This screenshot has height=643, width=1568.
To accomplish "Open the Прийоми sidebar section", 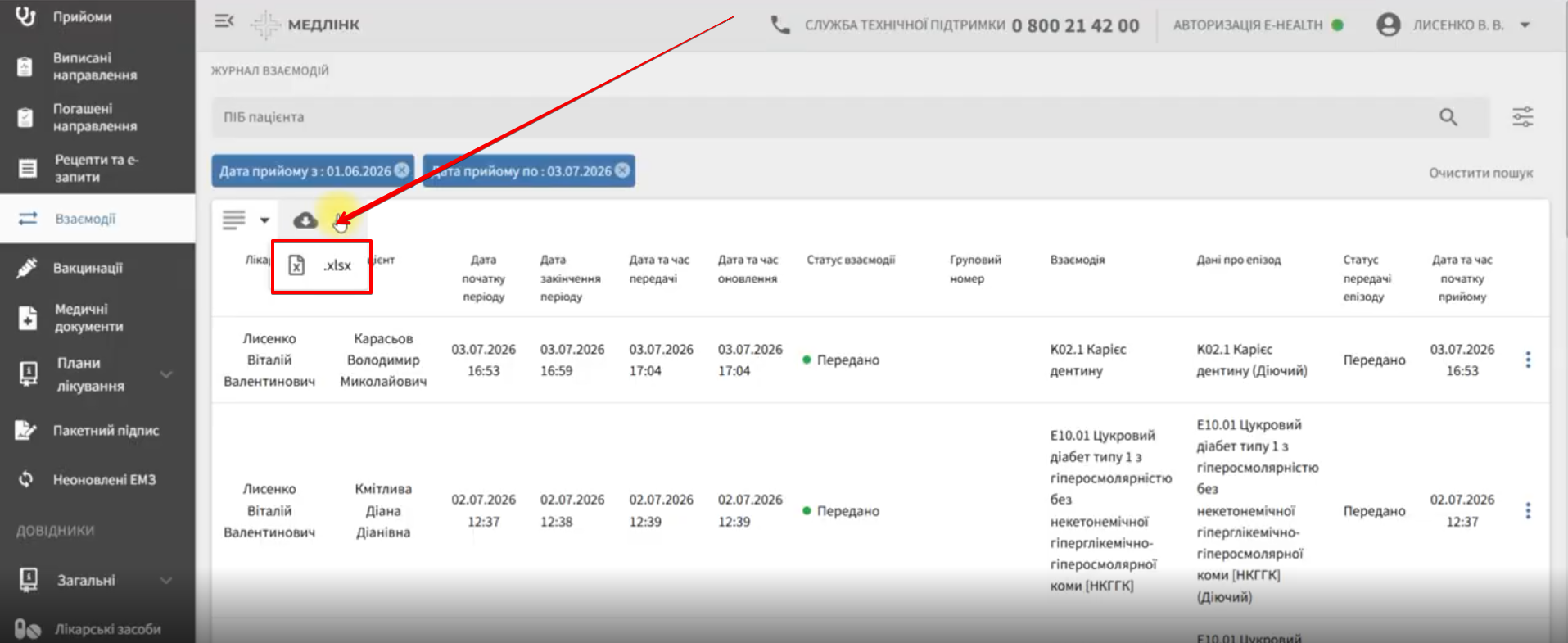I will click(x=82, y=16).
